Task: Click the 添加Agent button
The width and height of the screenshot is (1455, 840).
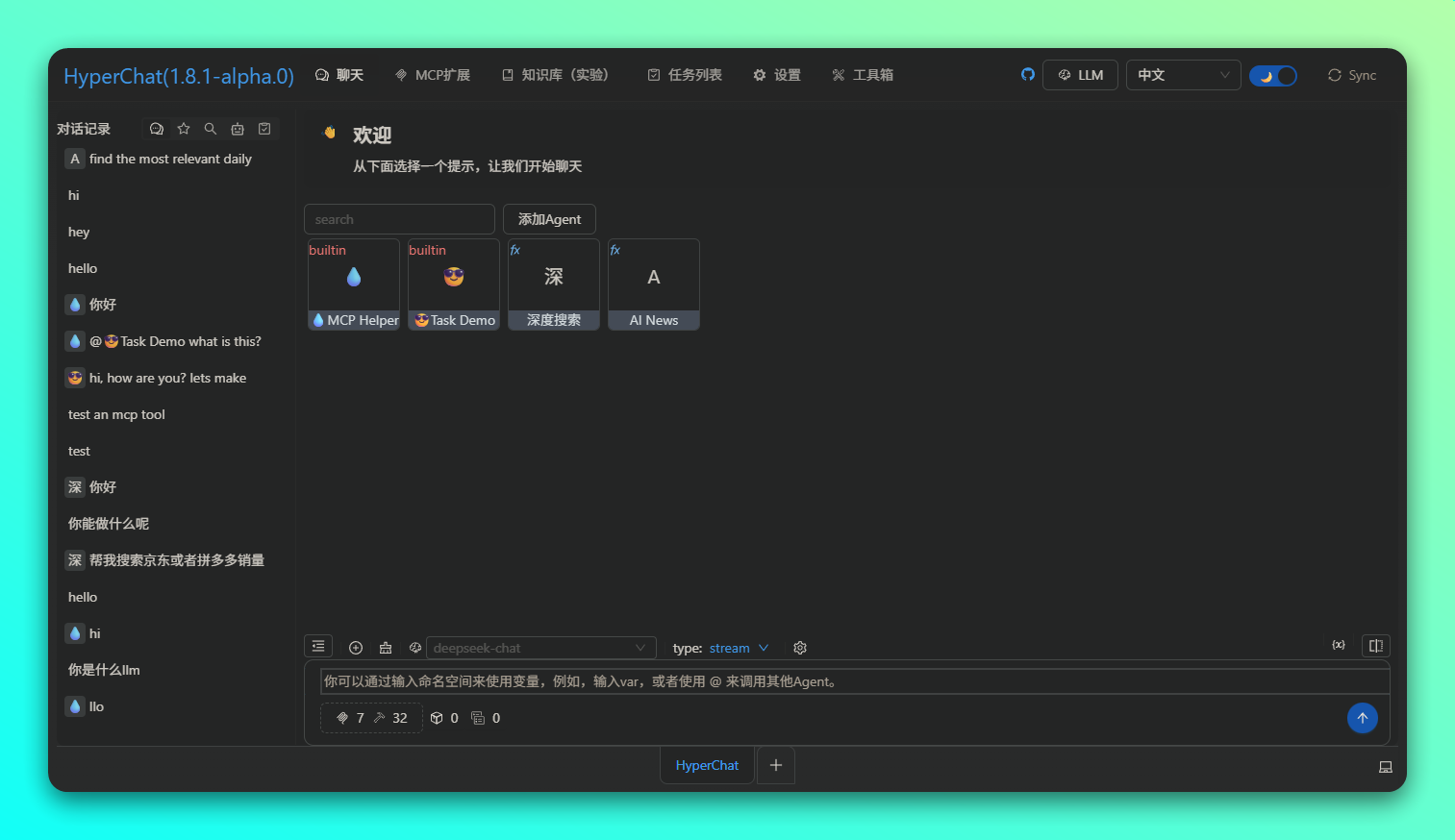Action: 549,219
